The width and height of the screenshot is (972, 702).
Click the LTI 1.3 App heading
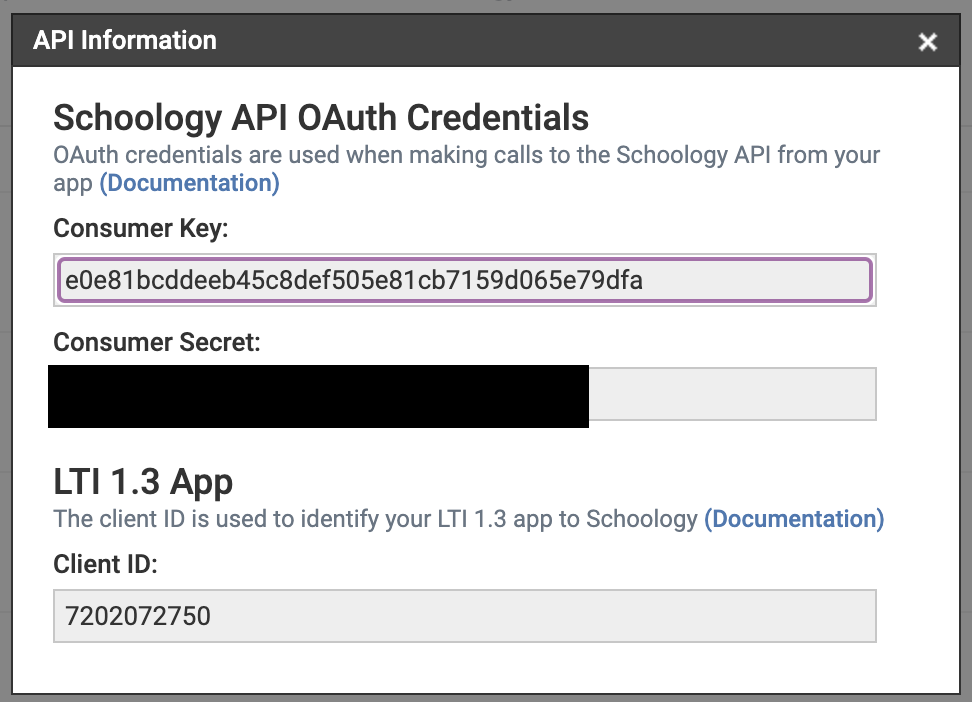point(143,482)
